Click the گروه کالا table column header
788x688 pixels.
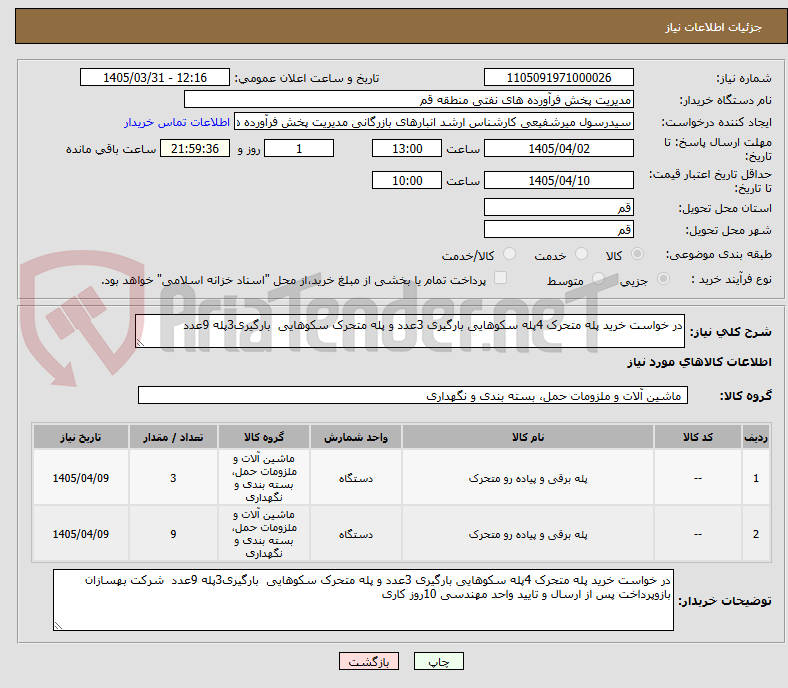(x=264, y=437)
